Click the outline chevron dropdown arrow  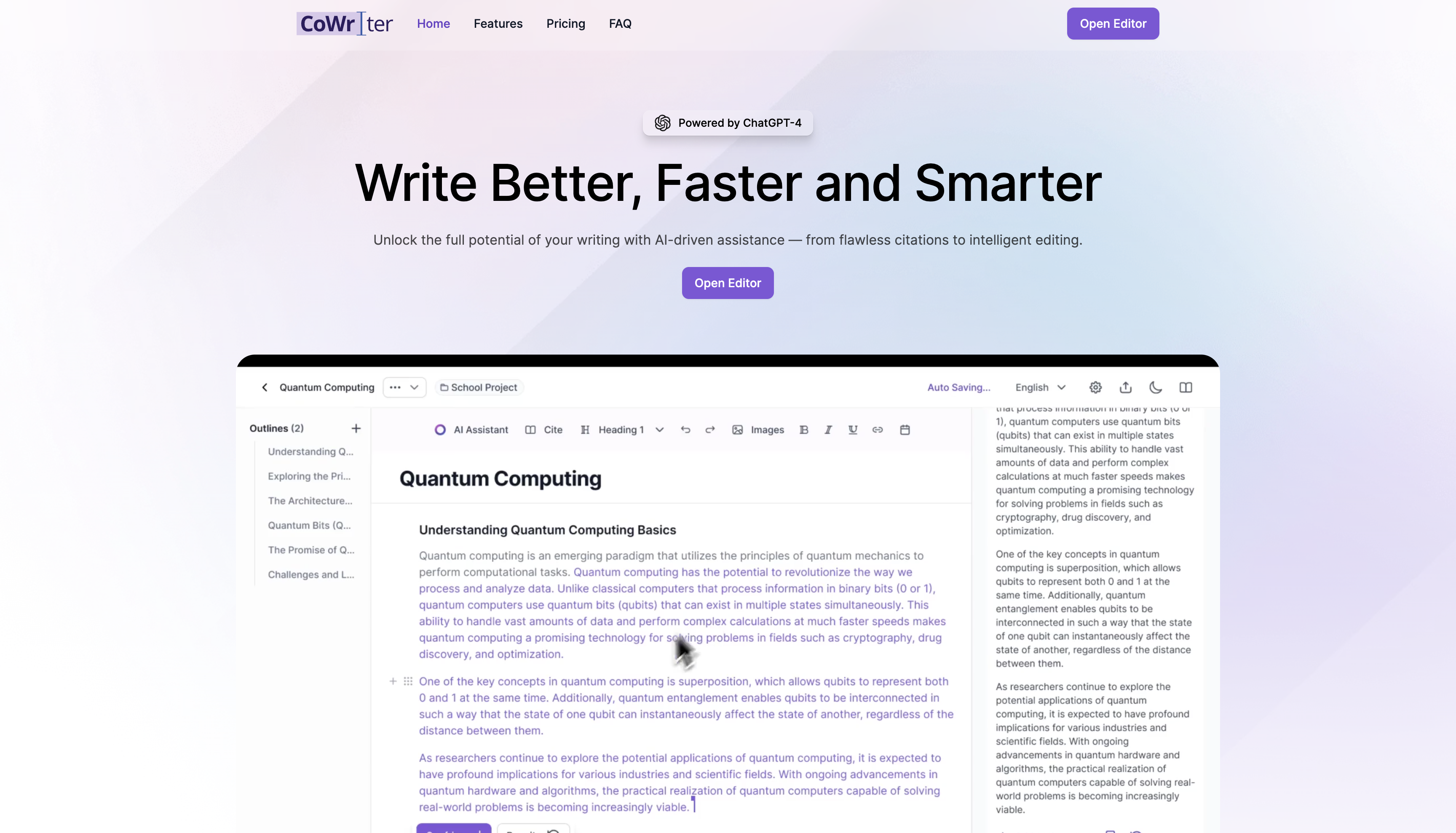[x=414, y=387]
